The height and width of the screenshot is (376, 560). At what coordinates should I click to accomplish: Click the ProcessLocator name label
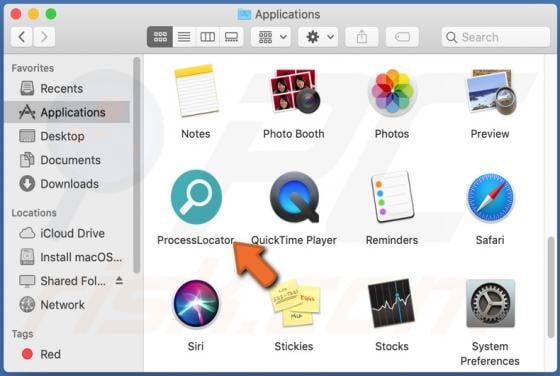[x=196, y=240]
